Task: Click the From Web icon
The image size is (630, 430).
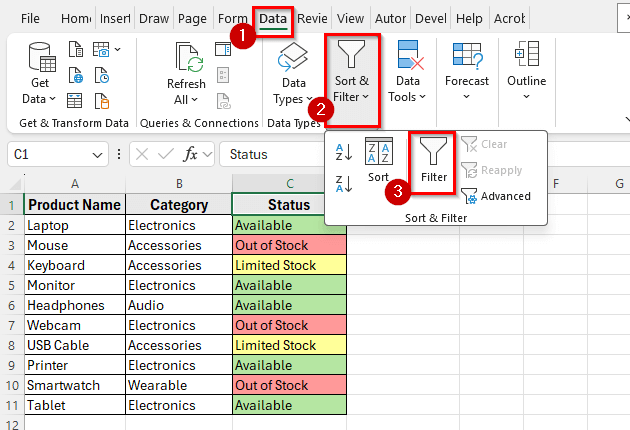Action: coord(76,75)
